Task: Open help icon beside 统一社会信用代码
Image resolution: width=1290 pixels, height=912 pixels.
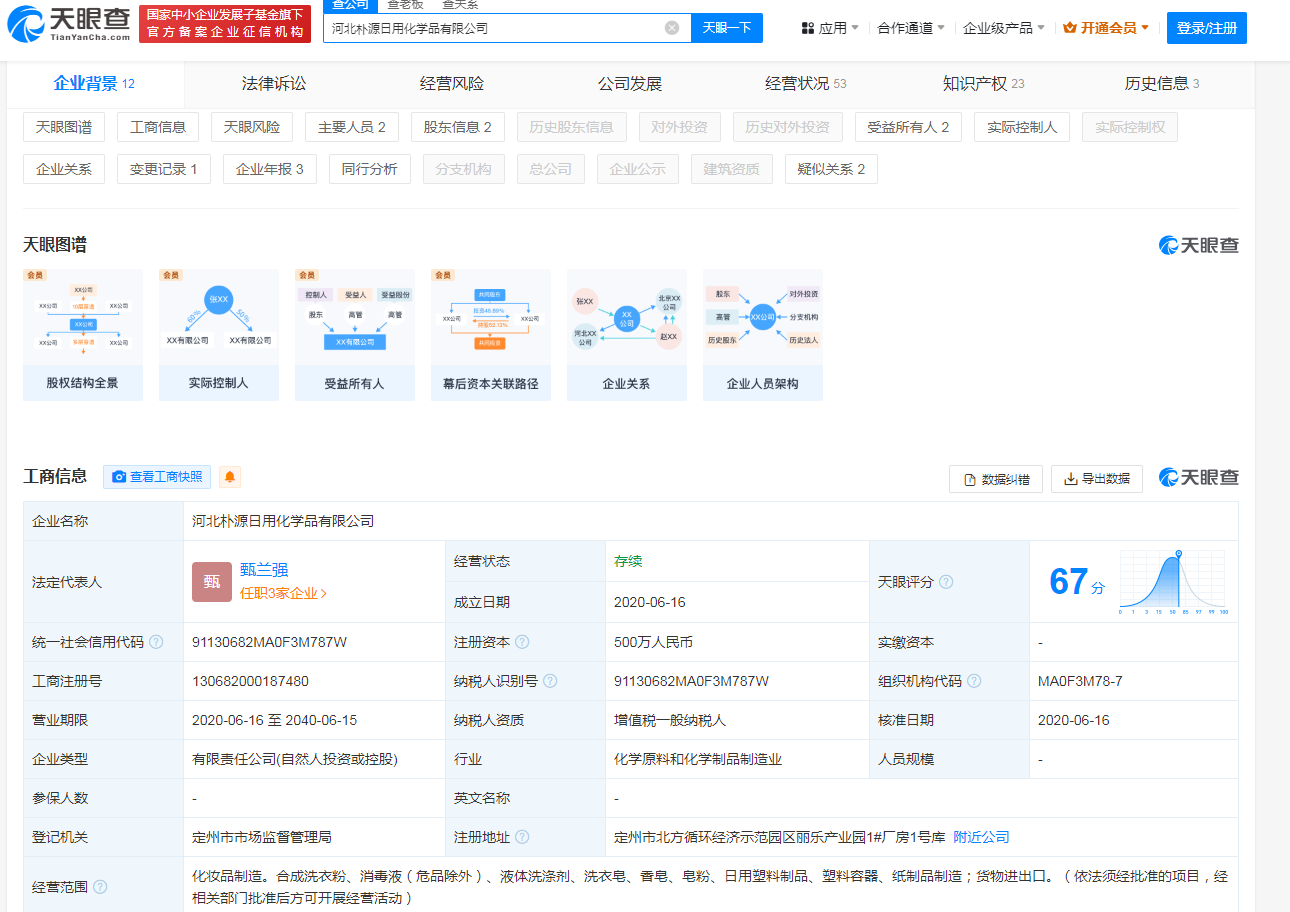Action: (156, 642)
